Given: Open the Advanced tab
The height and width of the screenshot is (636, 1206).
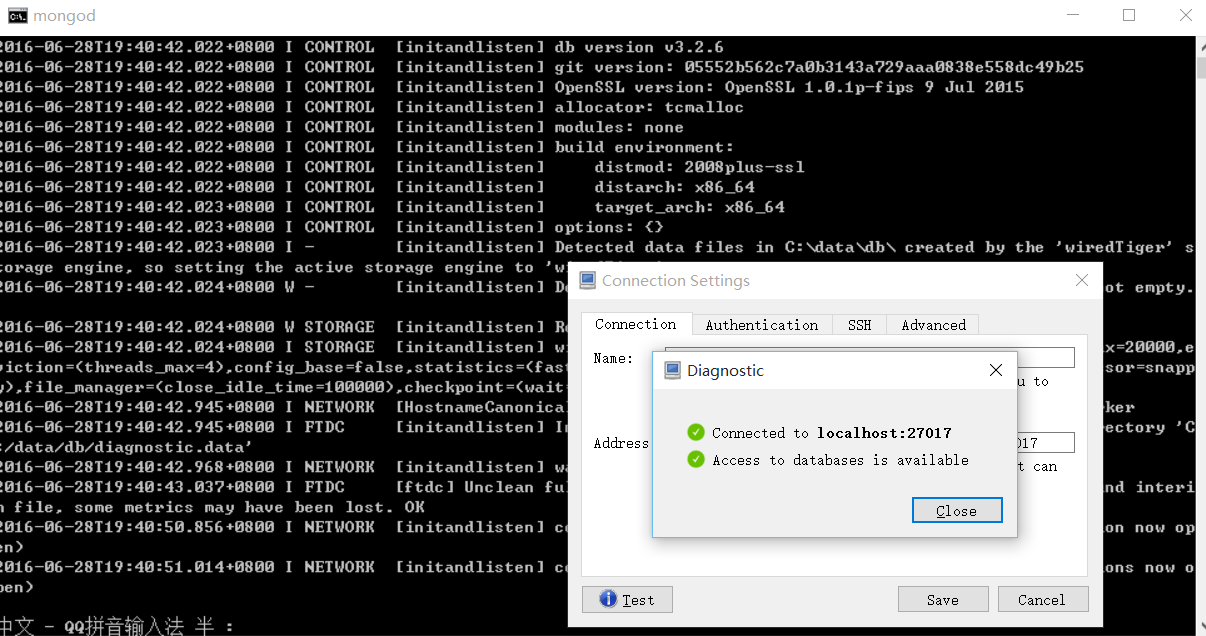Looking at the screenshot, I should pyautogui.click(x=933, y=325).
